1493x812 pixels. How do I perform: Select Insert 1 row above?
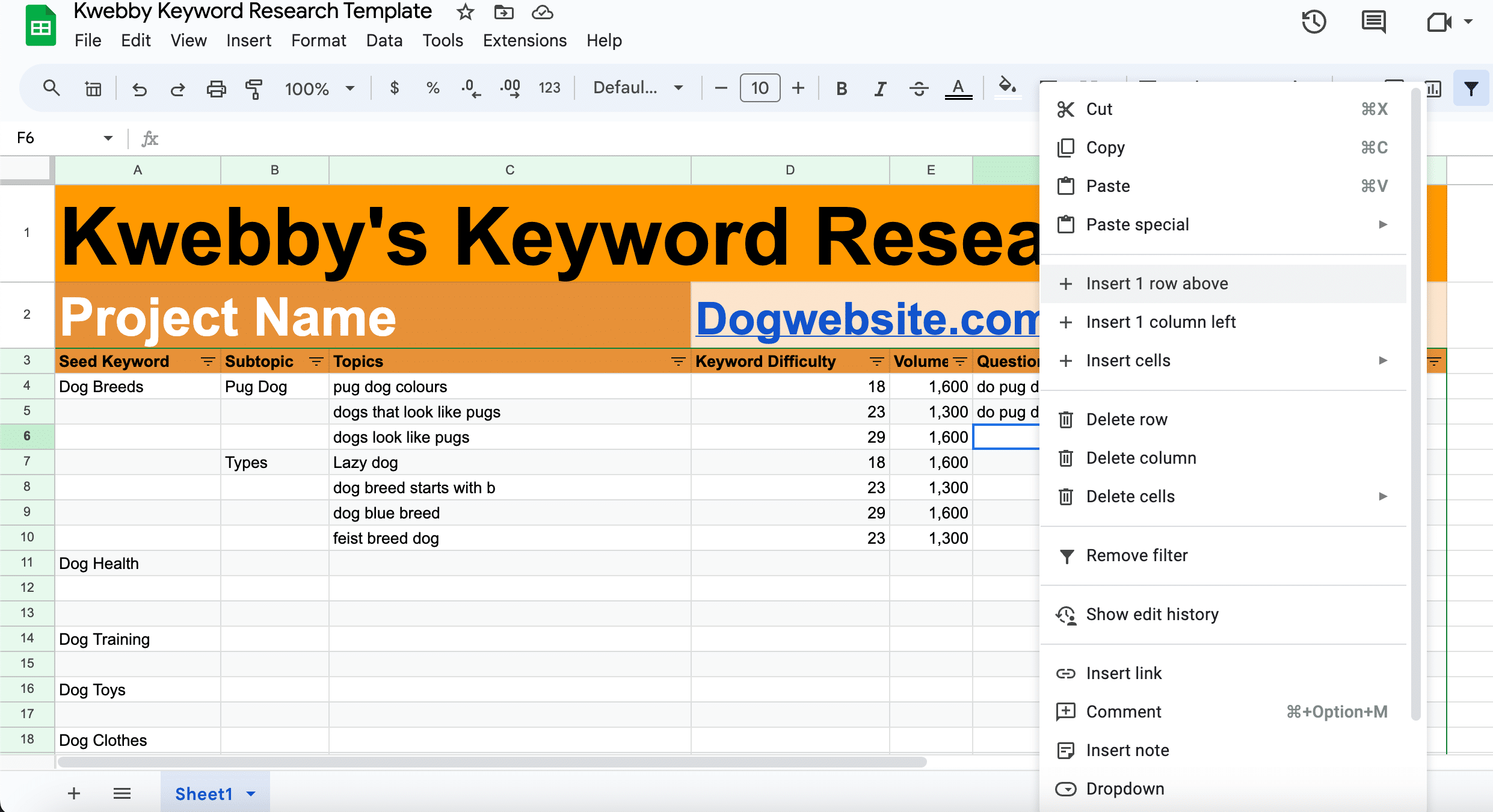[1223, 283]
